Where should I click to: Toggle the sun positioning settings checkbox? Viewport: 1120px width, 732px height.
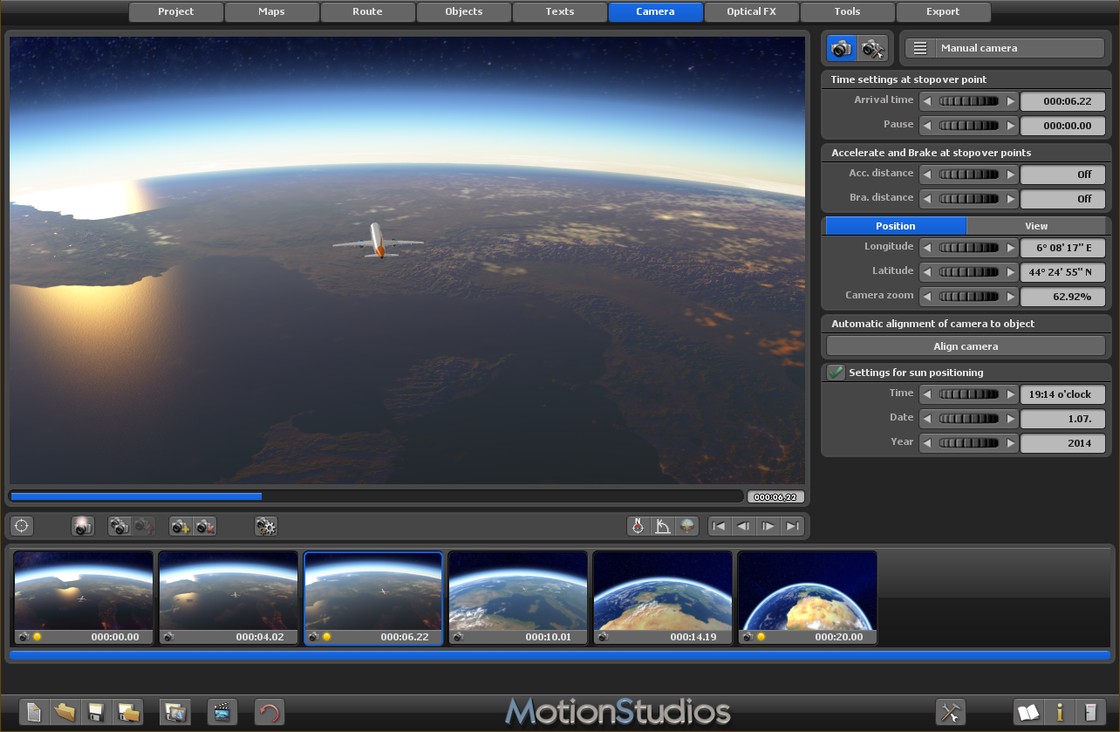(836, 372)
